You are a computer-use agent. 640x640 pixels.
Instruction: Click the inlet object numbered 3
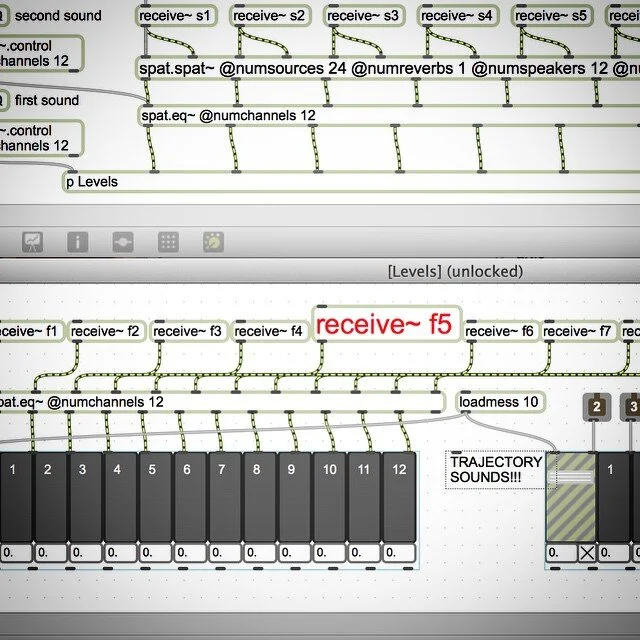click(631, 407)
